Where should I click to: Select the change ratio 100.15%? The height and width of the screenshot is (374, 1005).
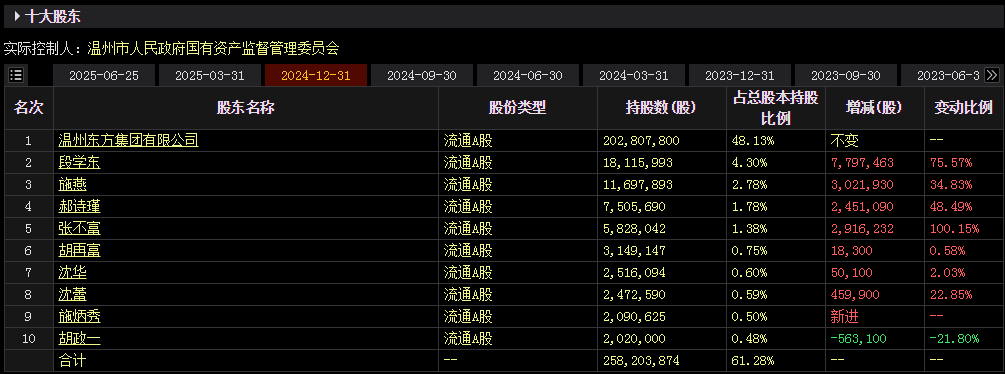pyautogui.click(x=954, y=229)
